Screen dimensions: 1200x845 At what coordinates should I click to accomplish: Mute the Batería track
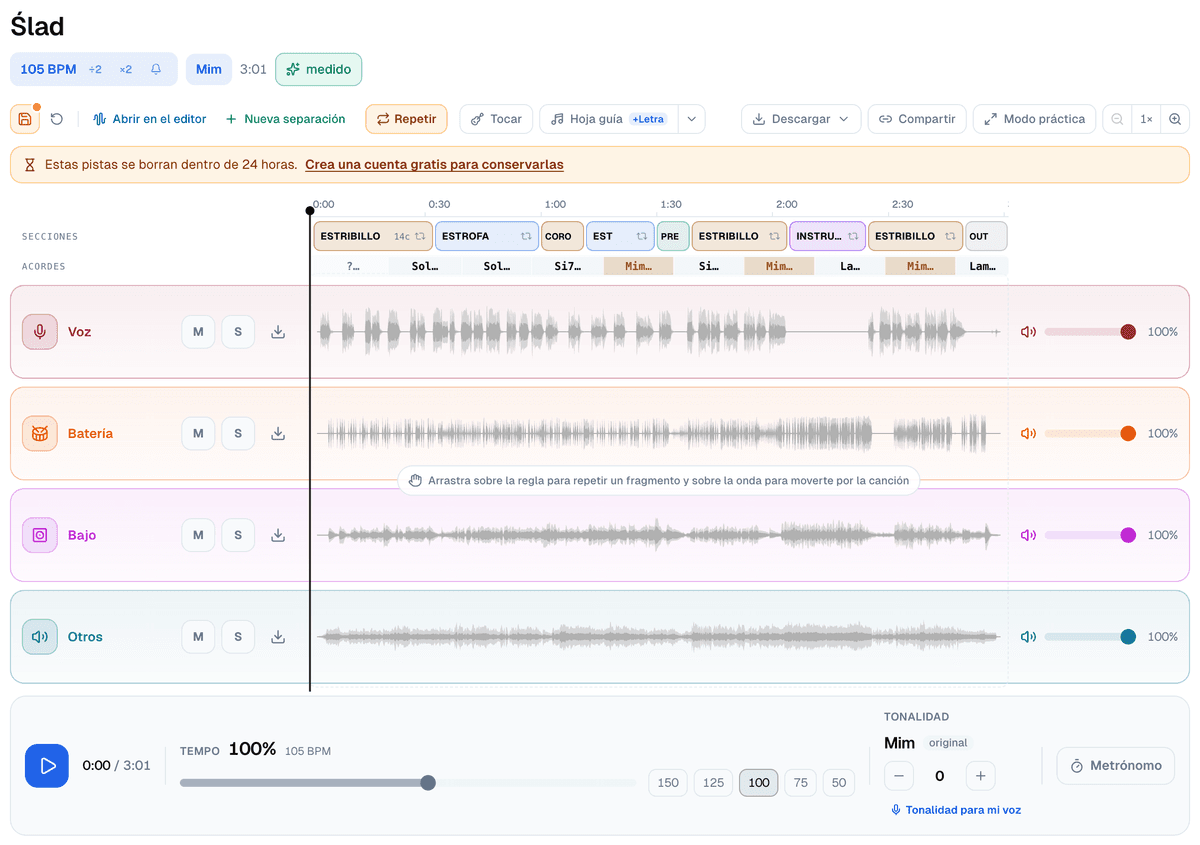tap(198, 433)
